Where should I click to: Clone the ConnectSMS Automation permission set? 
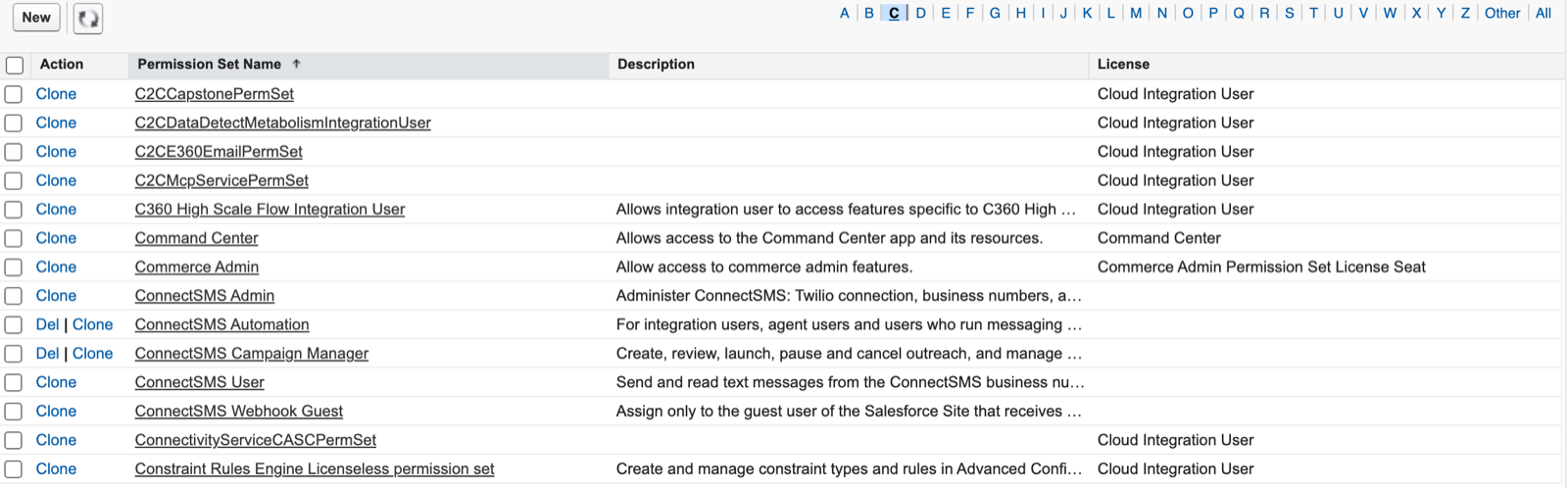(93, 324)
